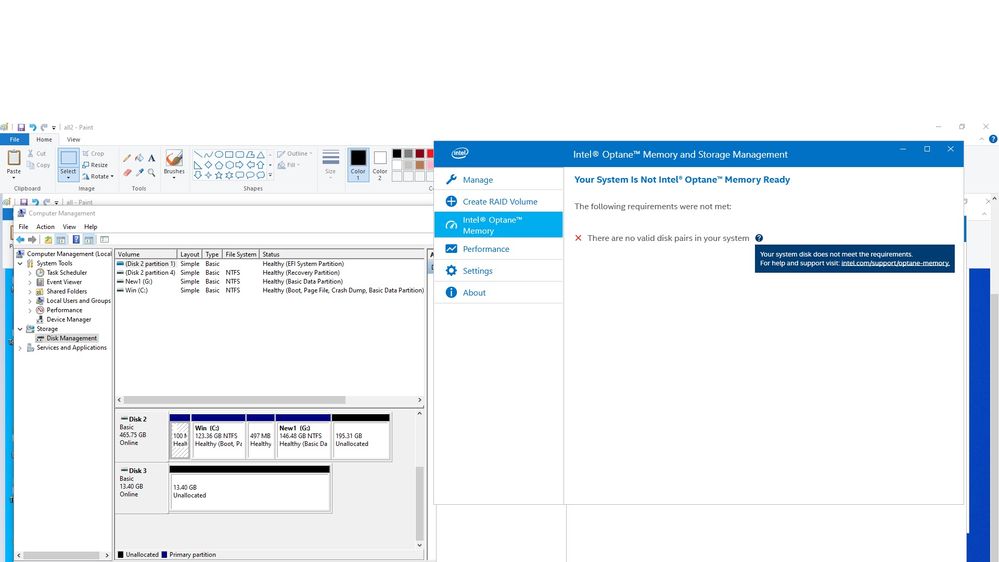Expand the Task Scheduler tree node

click(x=30, y=273)
